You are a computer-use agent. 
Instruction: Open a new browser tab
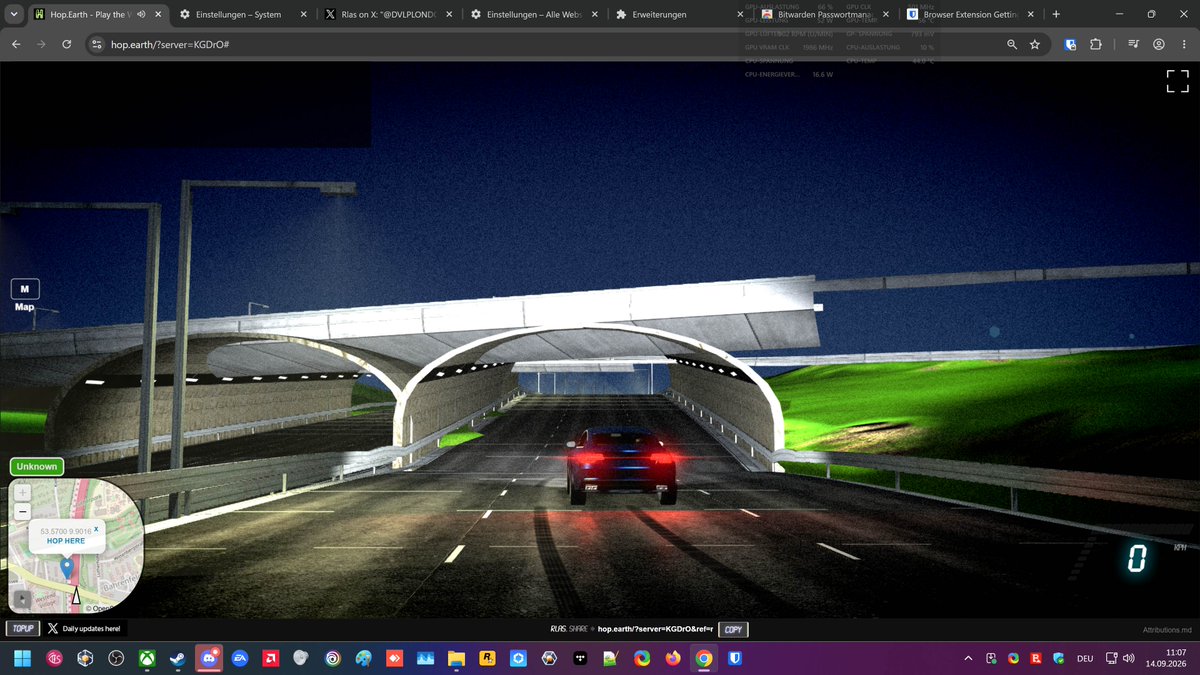[1056, 15]
